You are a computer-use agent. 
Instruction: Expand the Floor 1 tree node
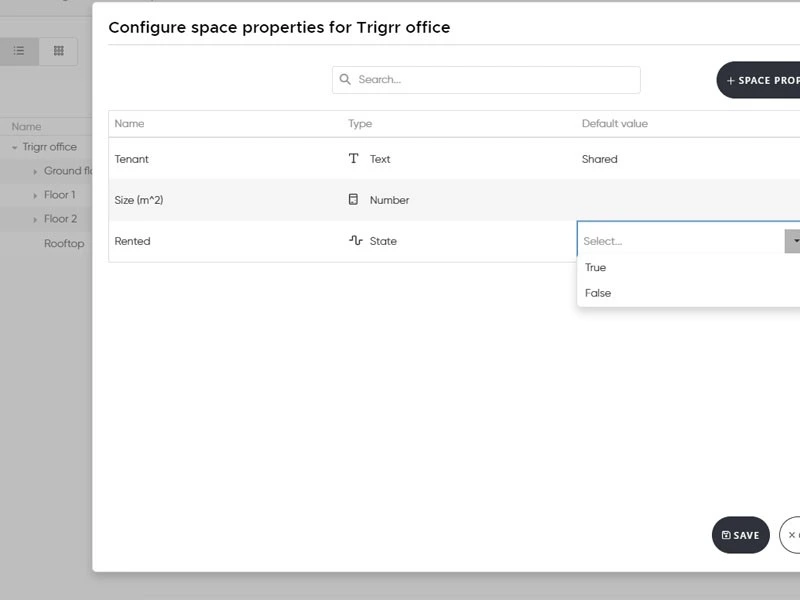tap(35, 196)
